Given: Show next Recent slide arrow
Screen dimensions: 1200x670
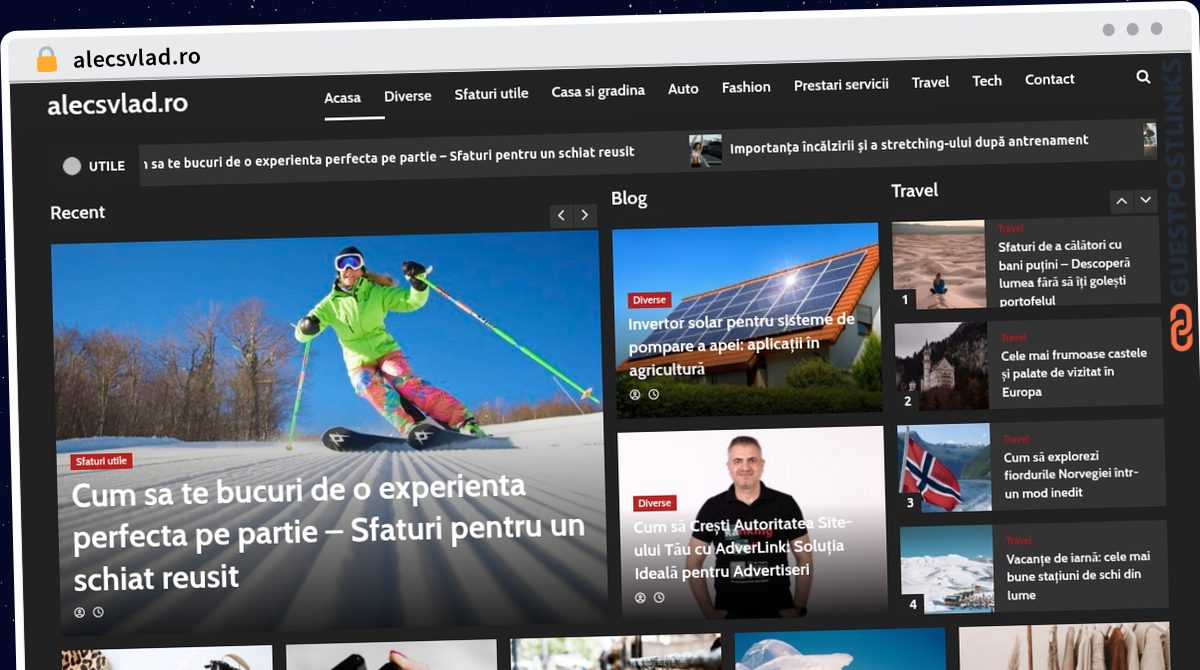Looking at the screenshot, I should (x=585, y=215).
